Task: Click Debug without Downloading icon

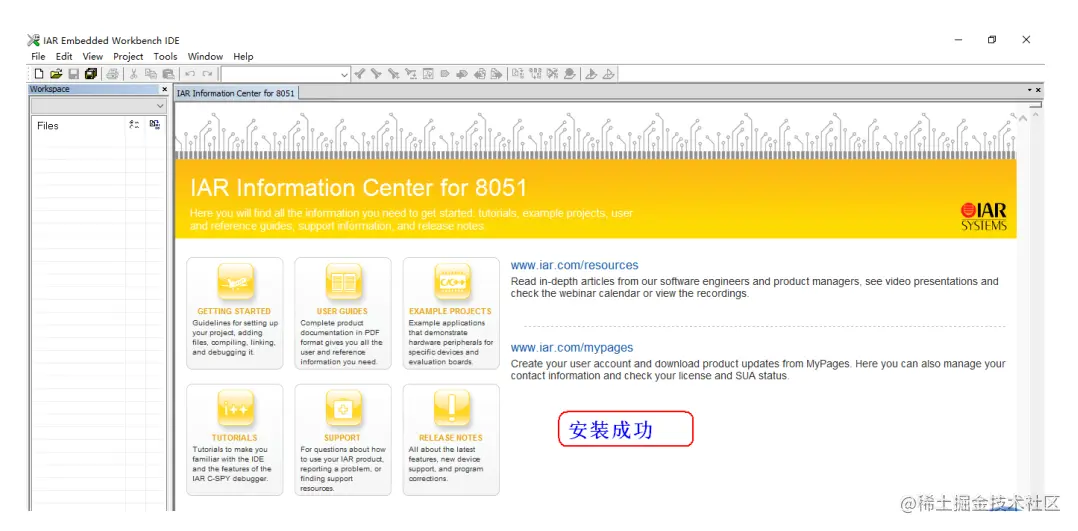Action: click(608, 74)
